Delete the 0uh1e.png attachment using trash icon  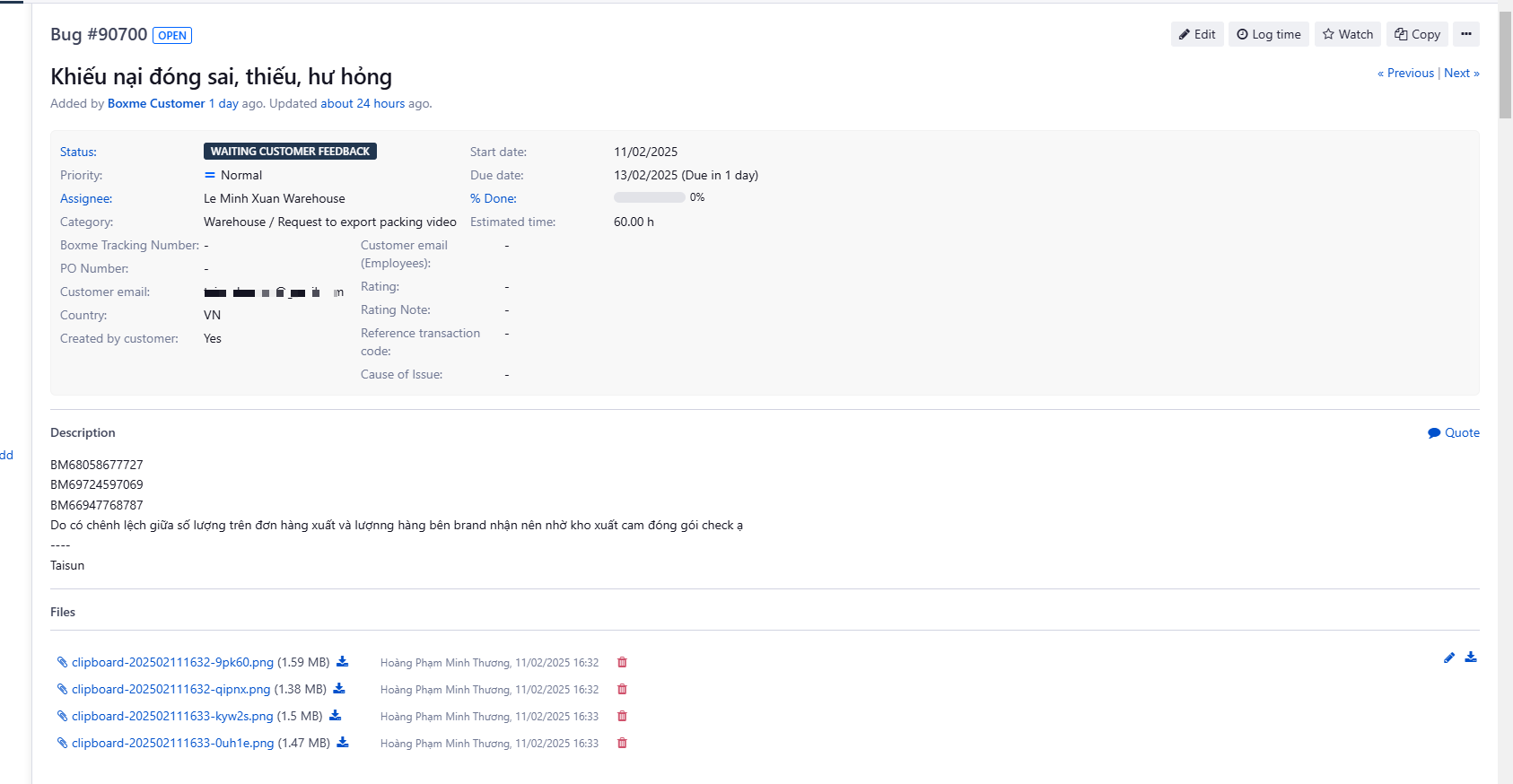[x=622, y=744]
